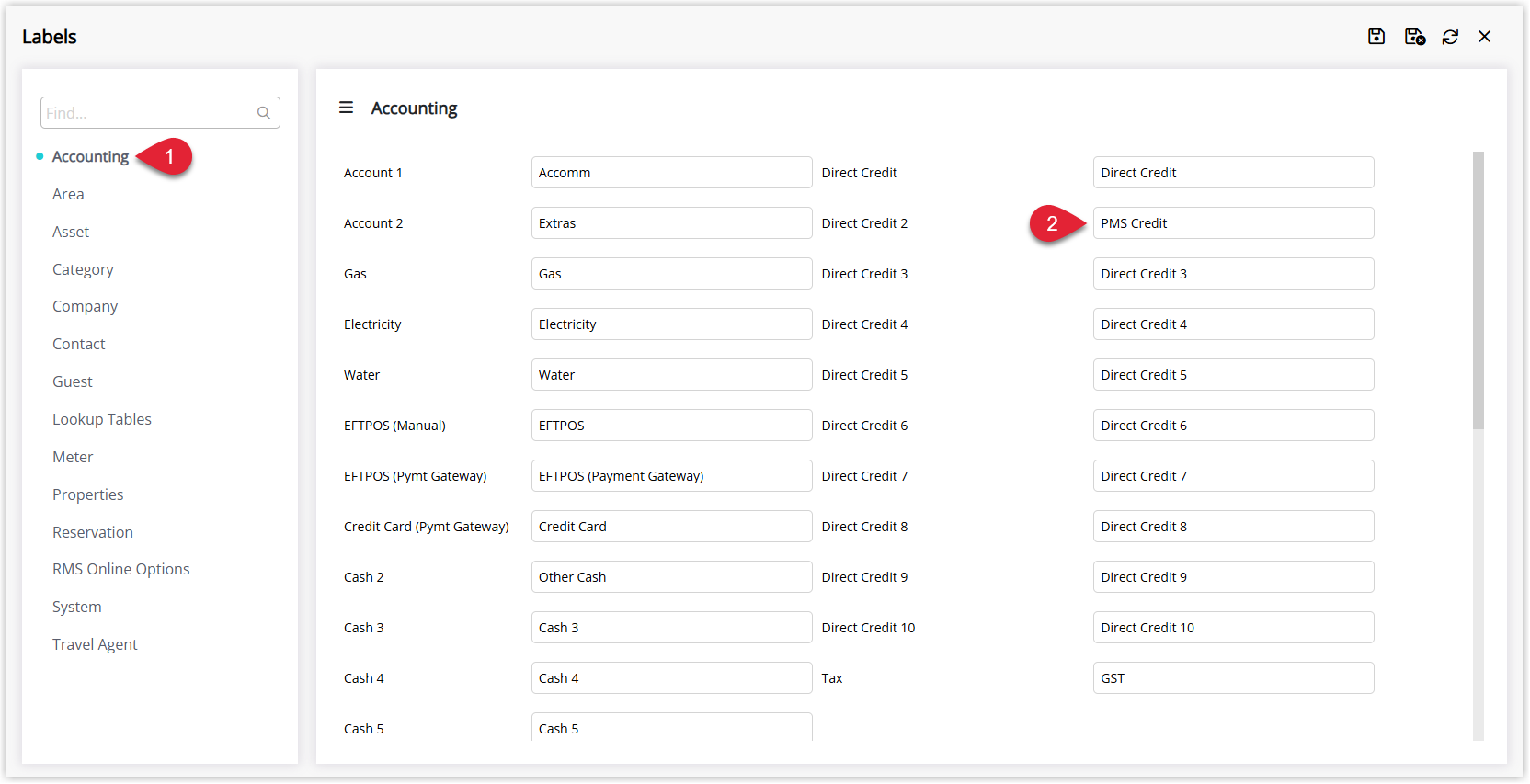Viewport: 1530px width, 784px height.
Task: Click the Refresh icon in the header
Action: pos(1450,37)
